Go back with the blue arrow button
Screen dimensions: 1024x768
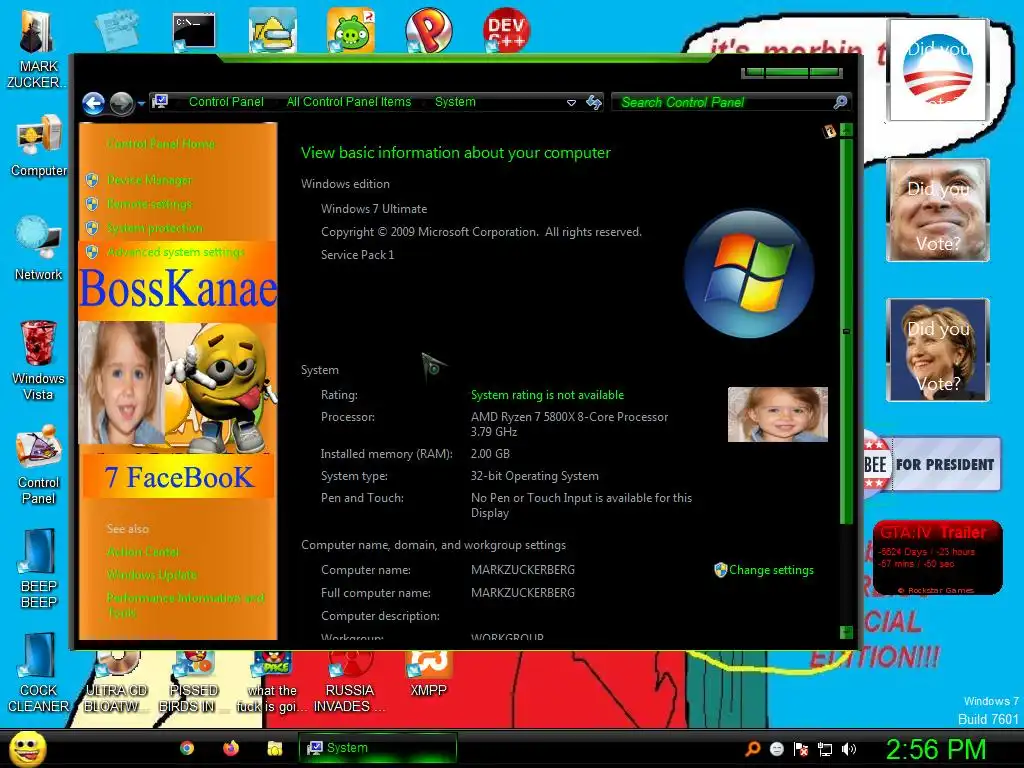(x=93, y=103)
